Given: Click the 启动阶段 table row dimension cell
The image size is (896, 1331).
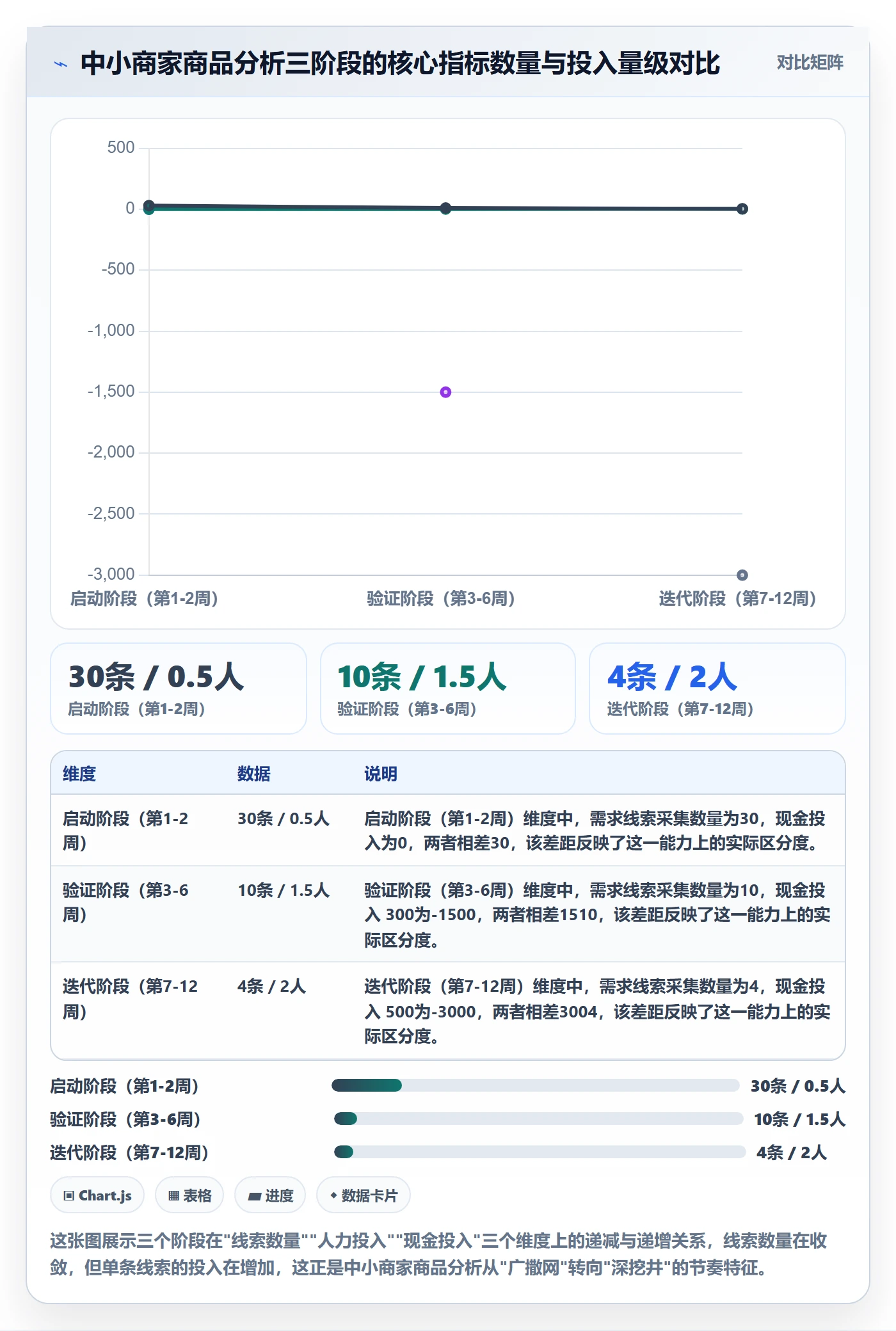Looking at the screenshot, I should (x=138, y=831).
